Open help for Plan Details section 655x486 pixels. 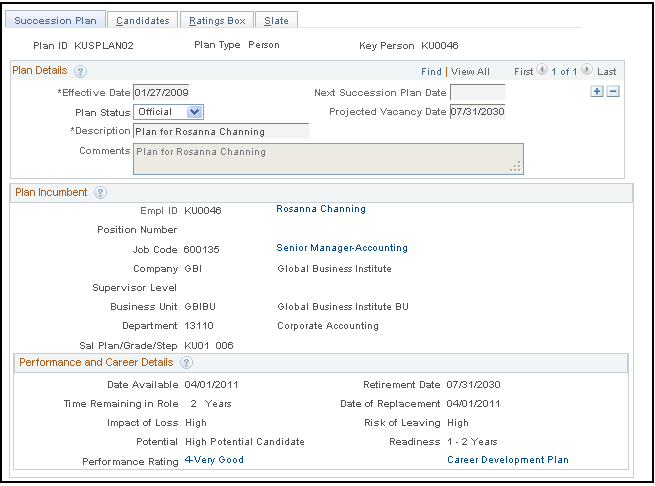80,71
